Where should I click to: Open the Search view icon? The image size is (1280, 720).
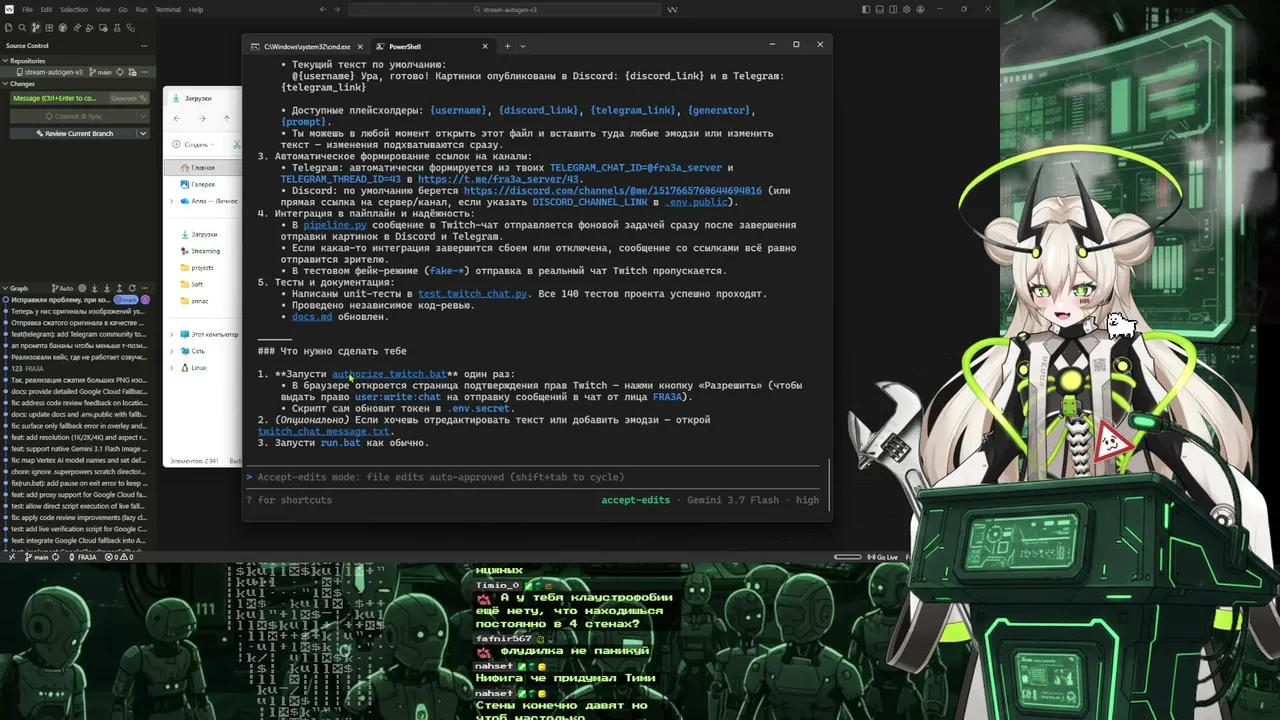point(22,28)
